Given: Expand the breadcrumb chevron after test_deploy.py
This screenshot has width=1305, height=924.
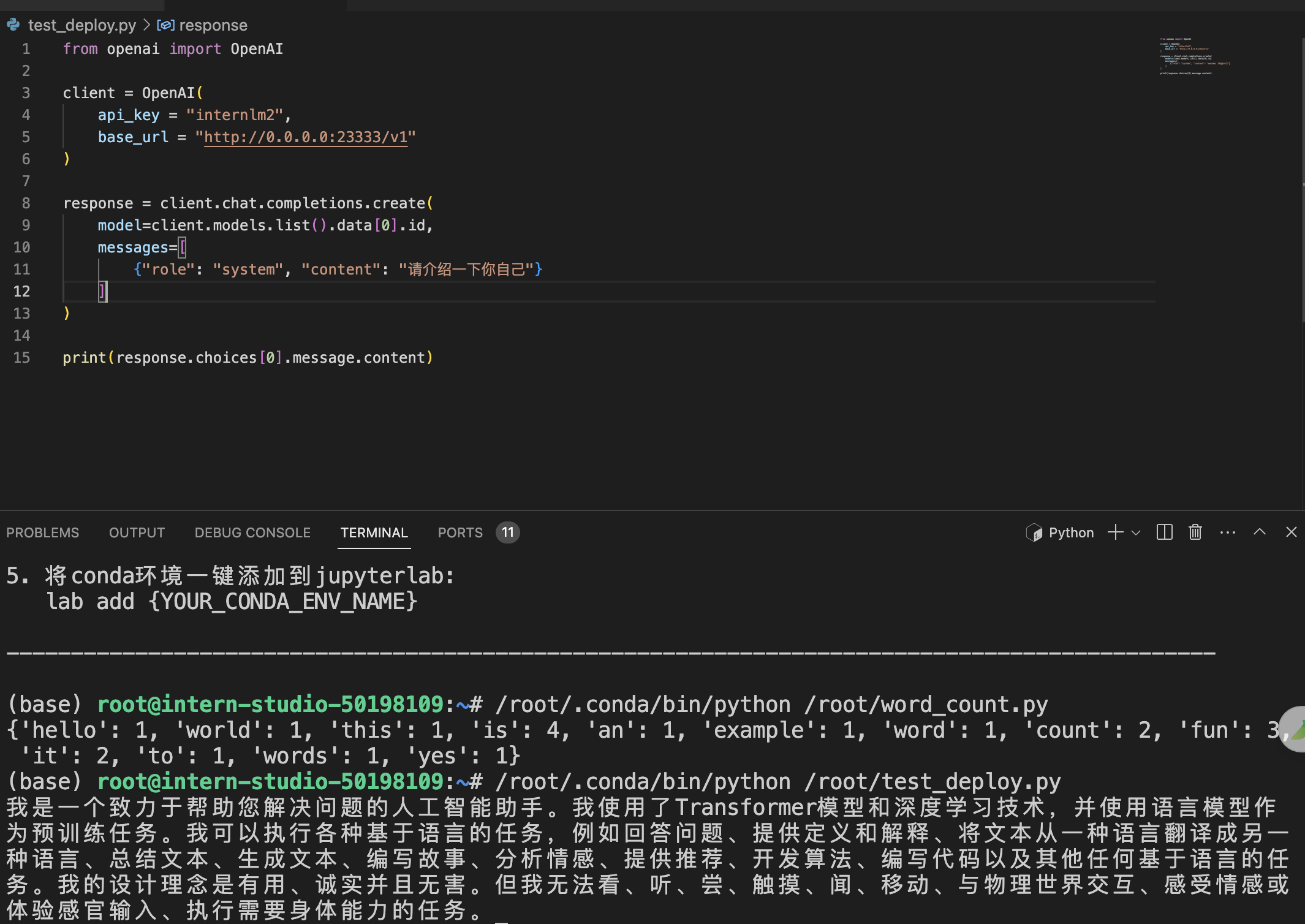Looking at the screenshot, I should (146, 25).
